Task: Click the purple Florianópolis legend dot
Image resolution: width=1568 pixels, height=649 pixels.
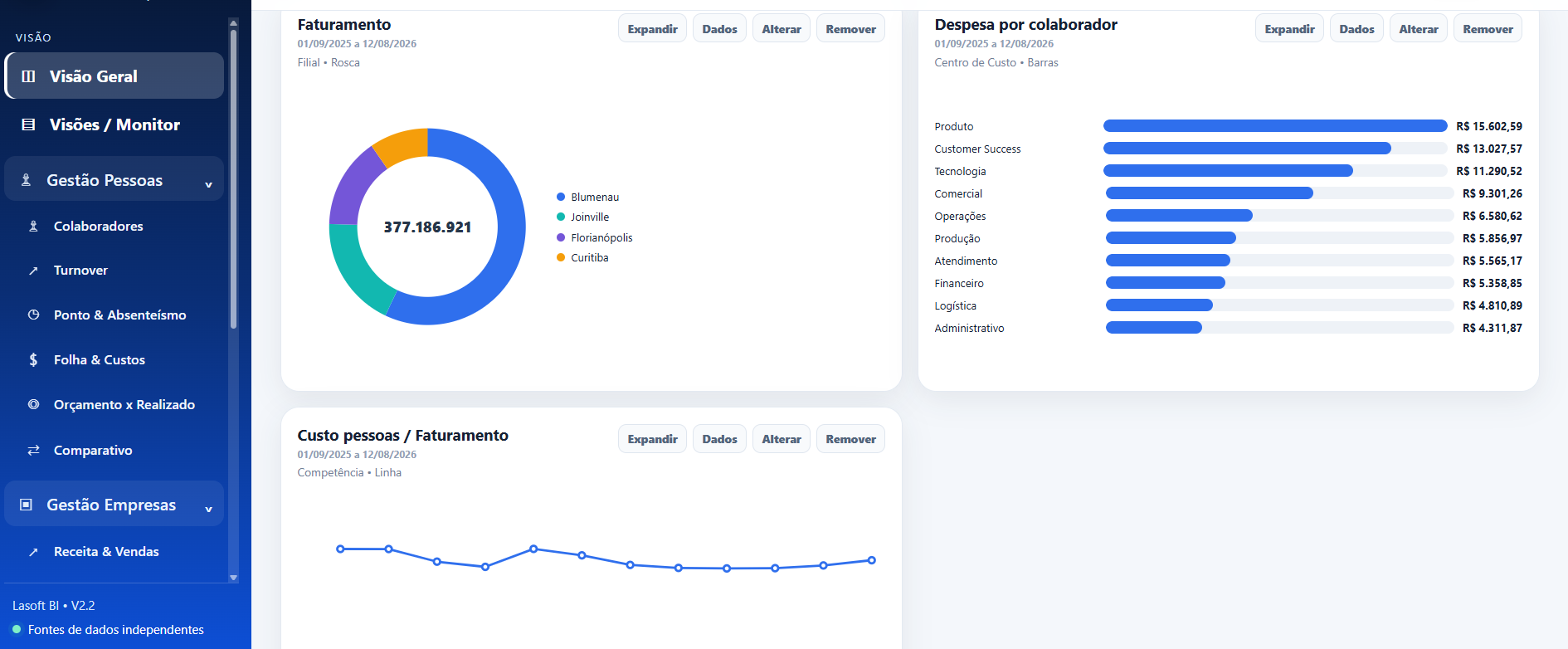Action: [561, 237]
